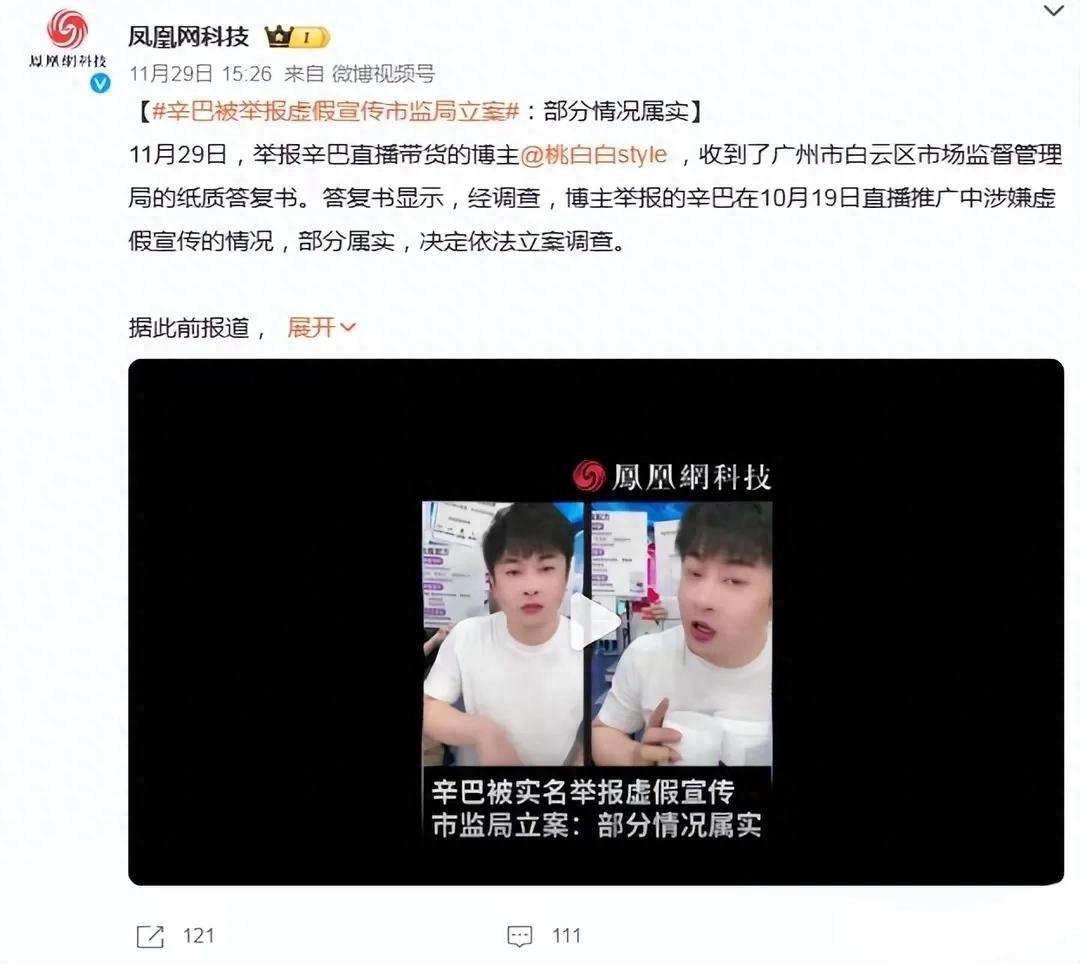Screen dimensions: 1080x964
Task: Open the @桃白白style user mention
Action: pos(594,154)
